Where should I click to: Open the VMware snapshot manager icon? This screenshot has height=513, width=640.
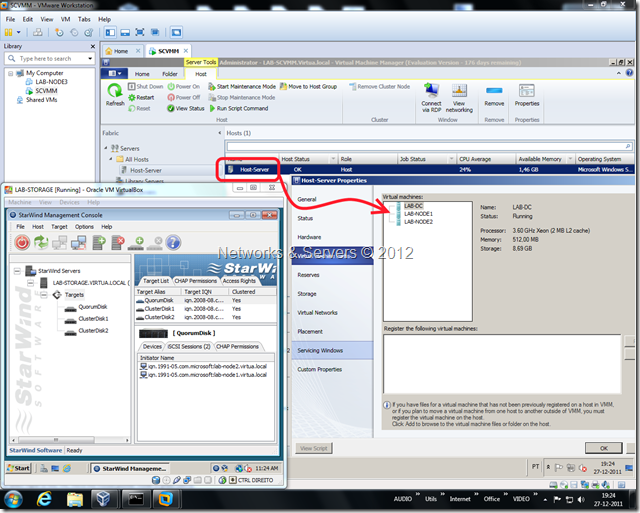click(89, 32)
